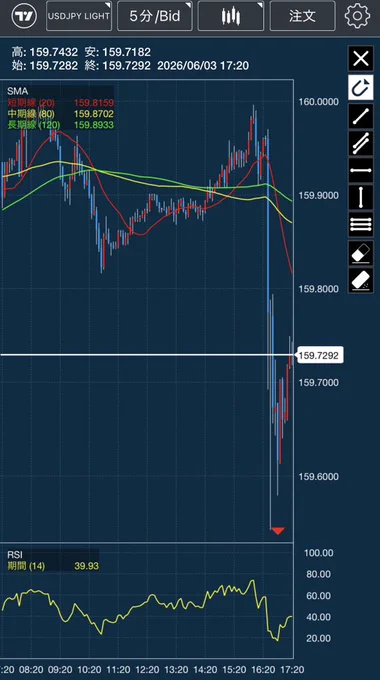Click the 高: 159.7432 high price readout
This screenshot has width=380, height=680.
45,52
